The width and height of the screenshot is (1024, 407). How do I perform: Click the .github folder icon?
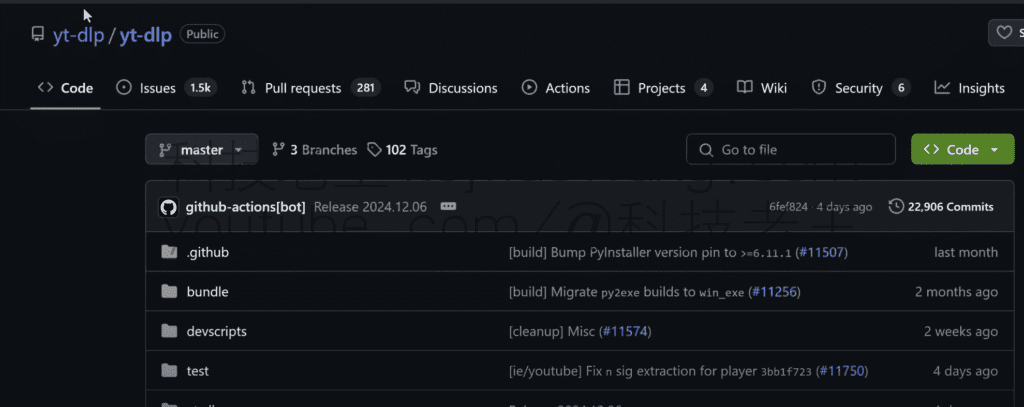169,253
